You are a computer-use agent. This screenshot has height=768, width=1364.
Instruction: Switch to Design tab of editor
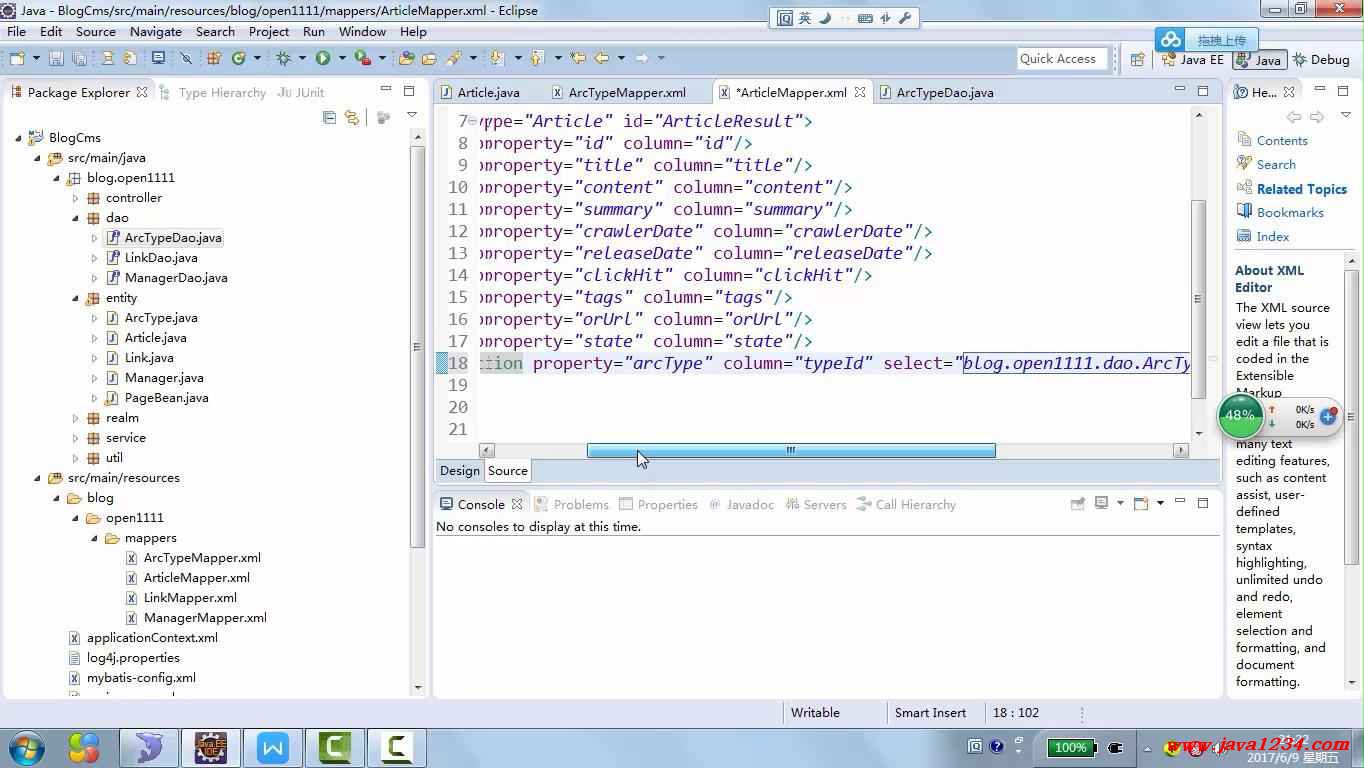[x=460, y=471]
